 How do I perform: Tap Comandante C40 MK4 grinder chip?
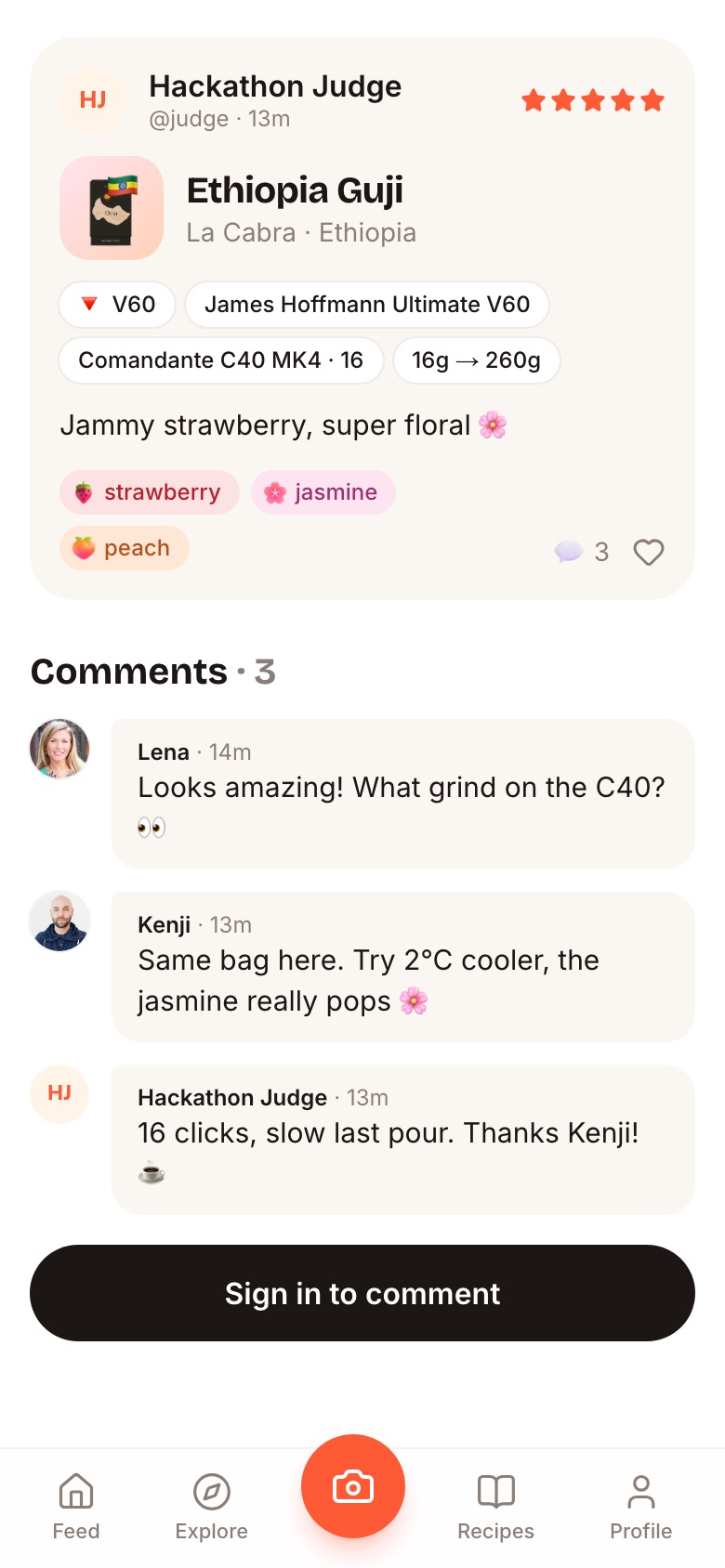pyautogui.click(x=221, y=360)
